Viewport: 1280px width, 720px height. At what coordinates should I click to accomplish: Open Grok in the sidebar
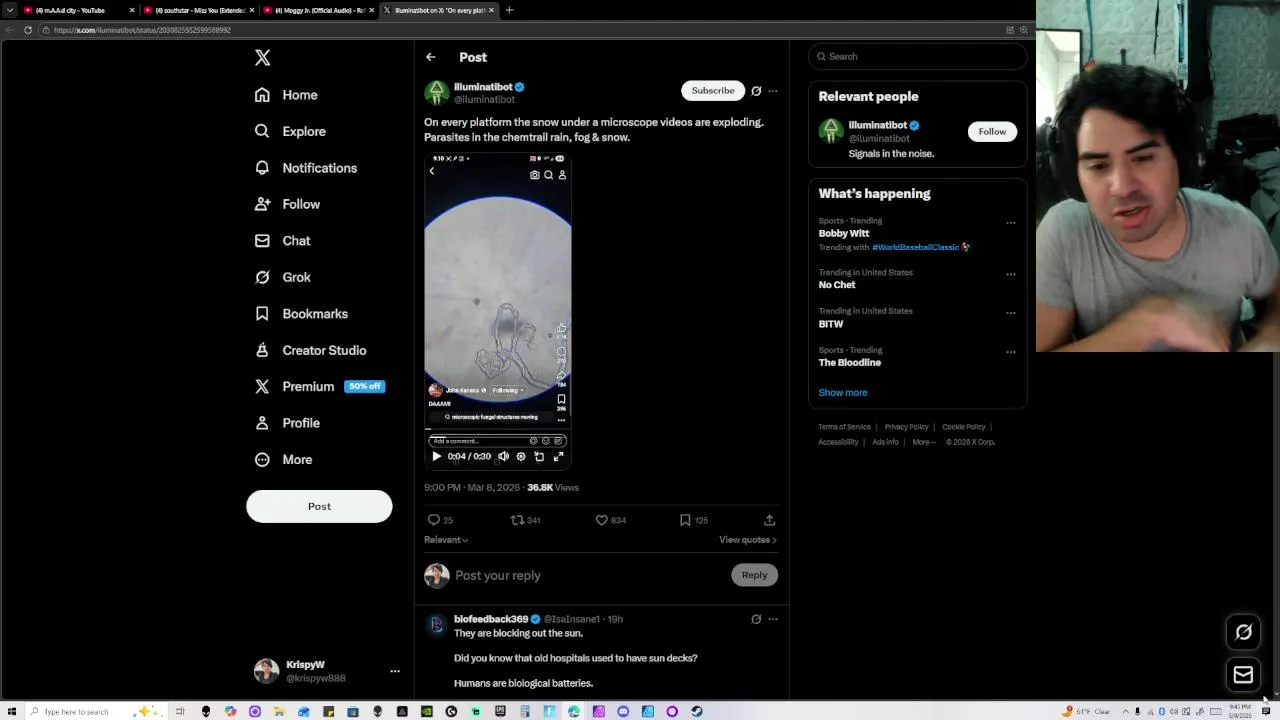pyautogui.click(x=282, y=277)
